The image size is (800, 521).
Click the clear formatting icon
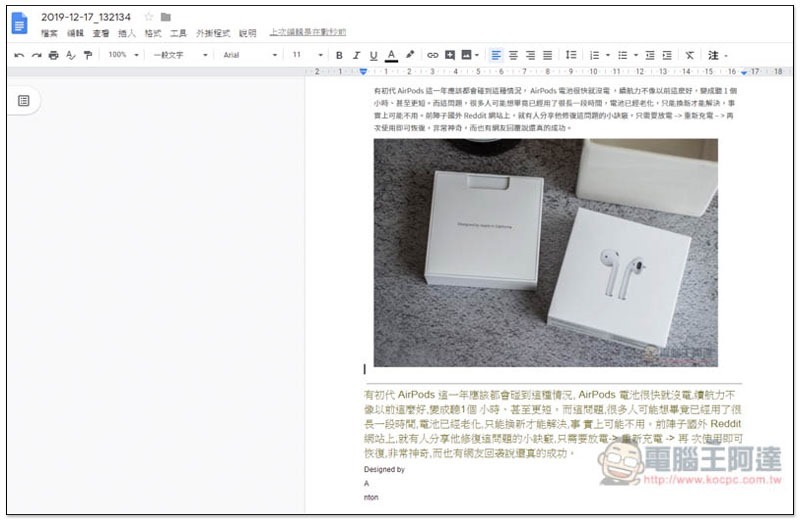pos(689,55)
